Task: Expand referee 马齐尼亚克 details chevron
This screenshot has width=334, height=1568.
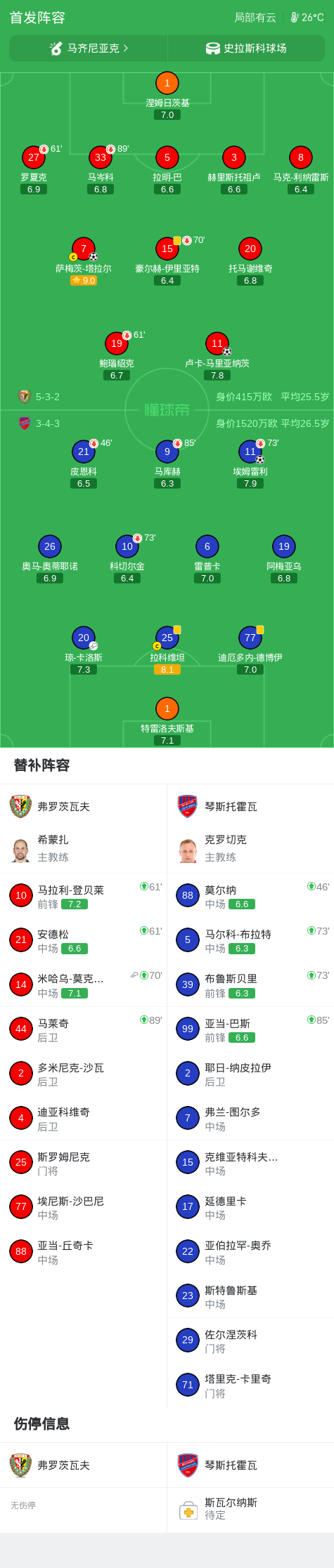Action: pyautogui.click(x=126, y=48)
